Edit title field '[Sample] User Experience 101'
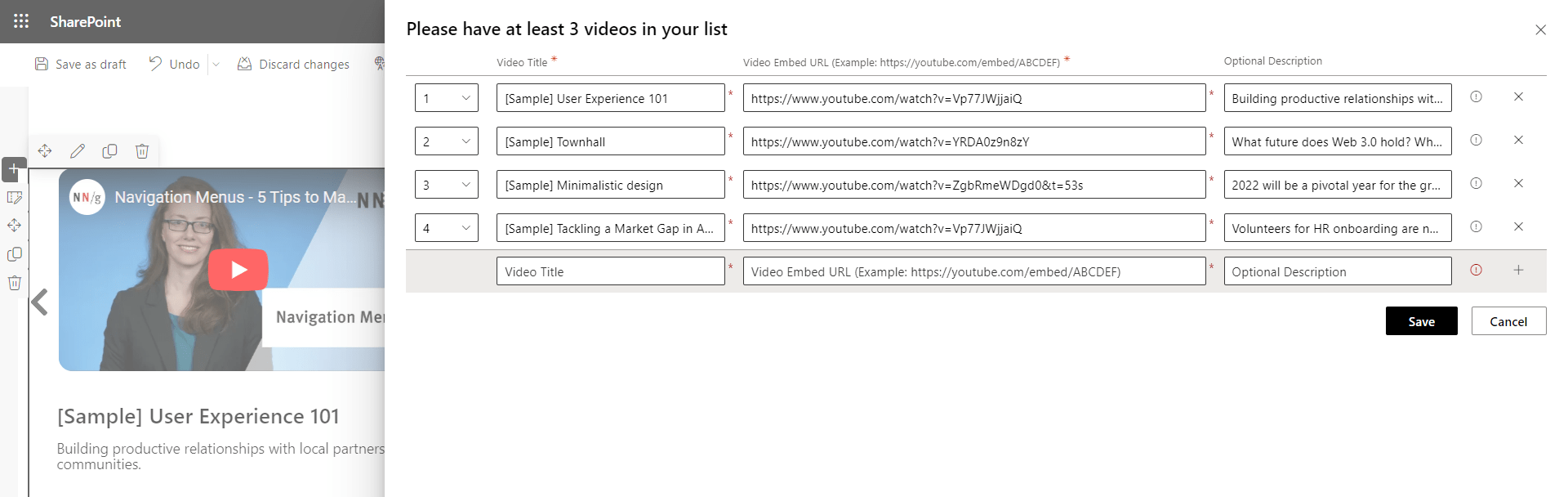 [610, 98]
